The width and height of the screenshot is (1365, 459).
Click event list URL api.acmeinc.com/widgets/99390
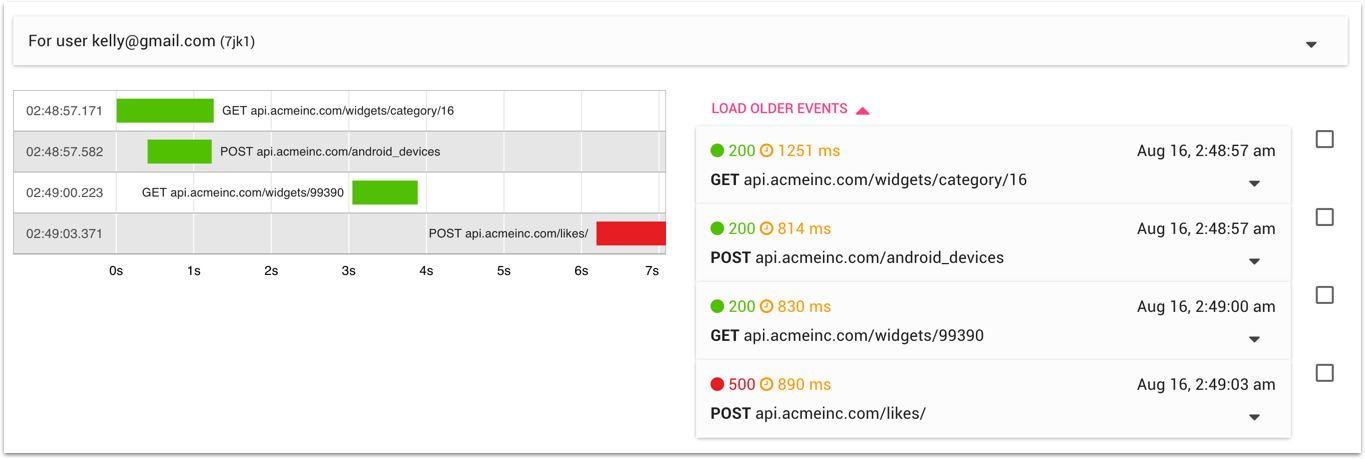tap(864, 336)
